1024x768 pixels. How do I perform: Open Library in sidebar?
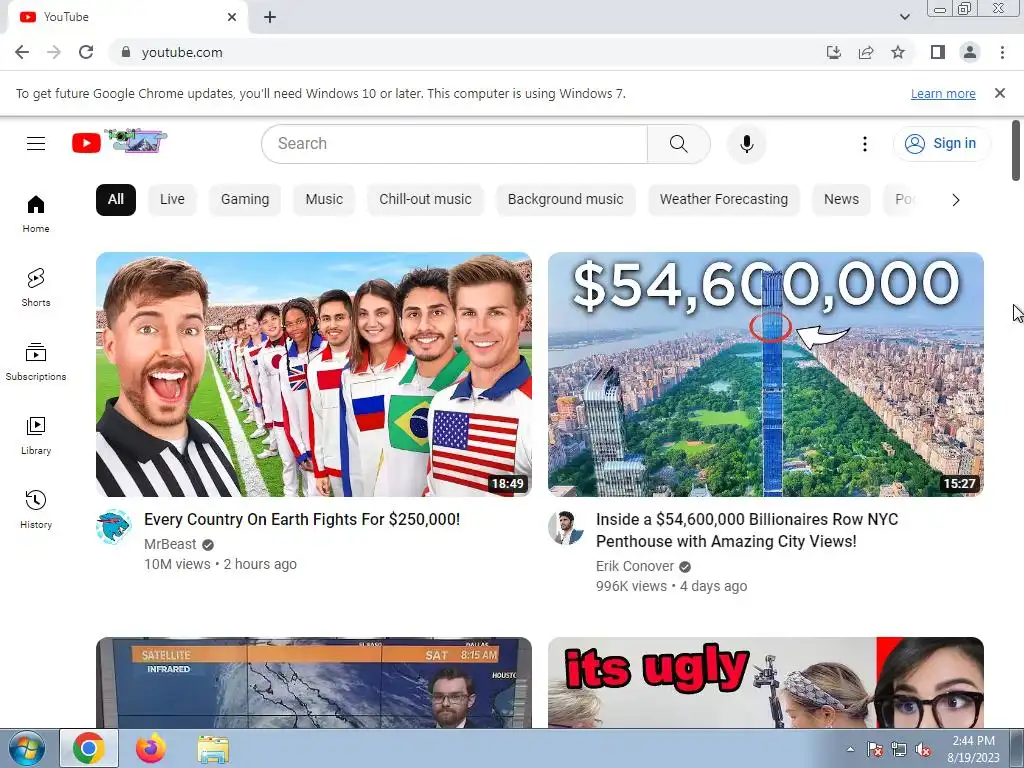pos(36,436)
